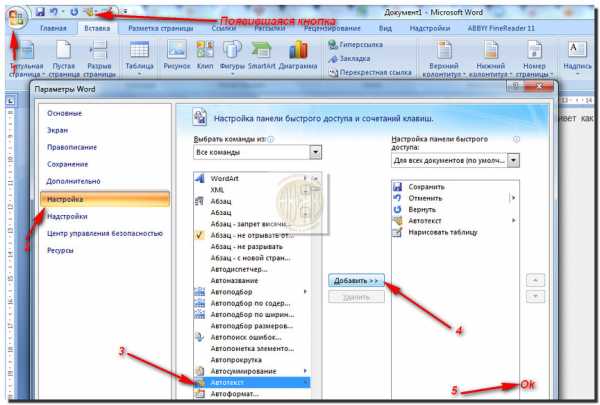Select Автоподбор размеров... command

point(252,326)
